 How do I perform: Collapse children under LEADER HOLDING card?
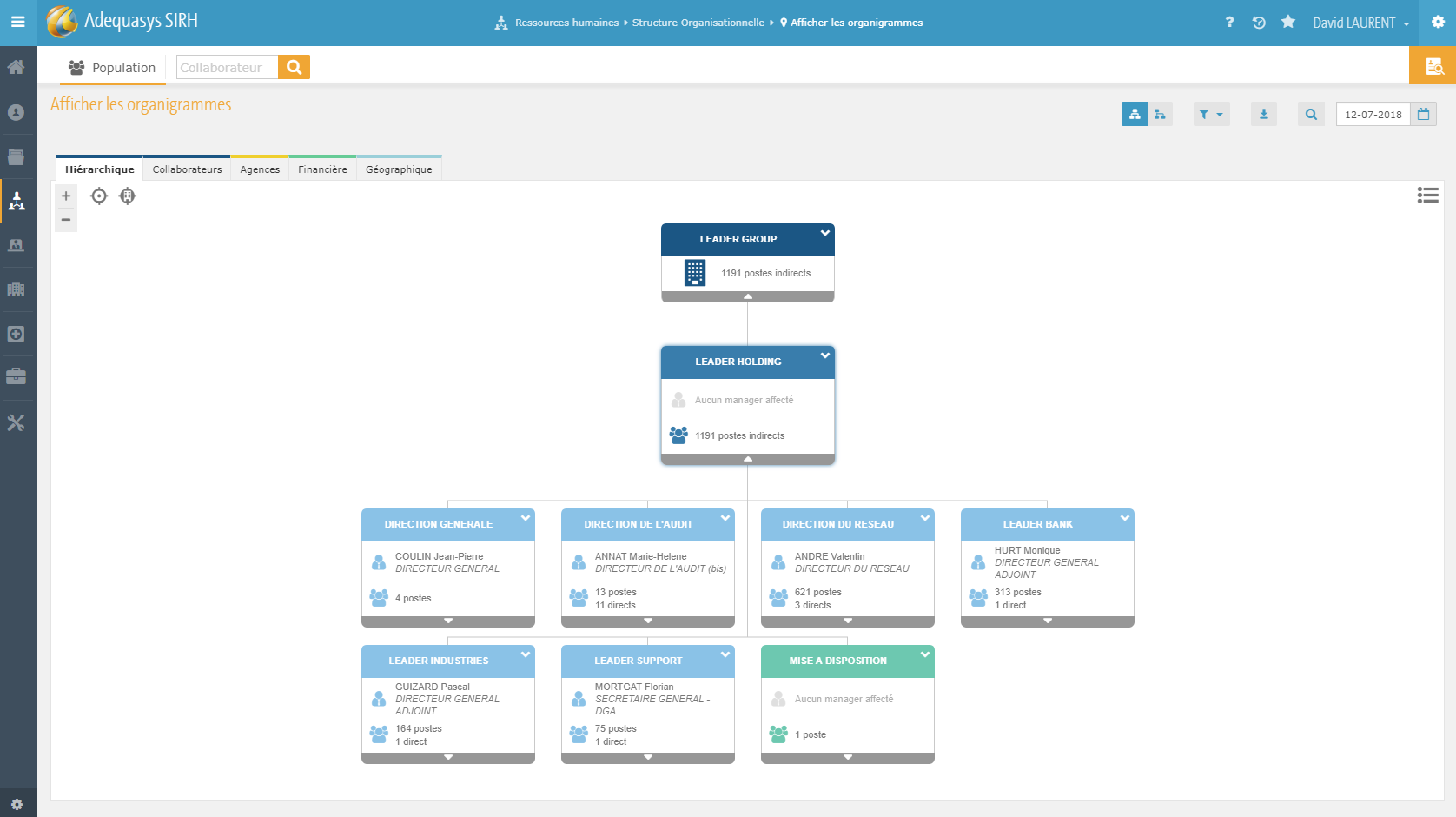click(748, 459)
